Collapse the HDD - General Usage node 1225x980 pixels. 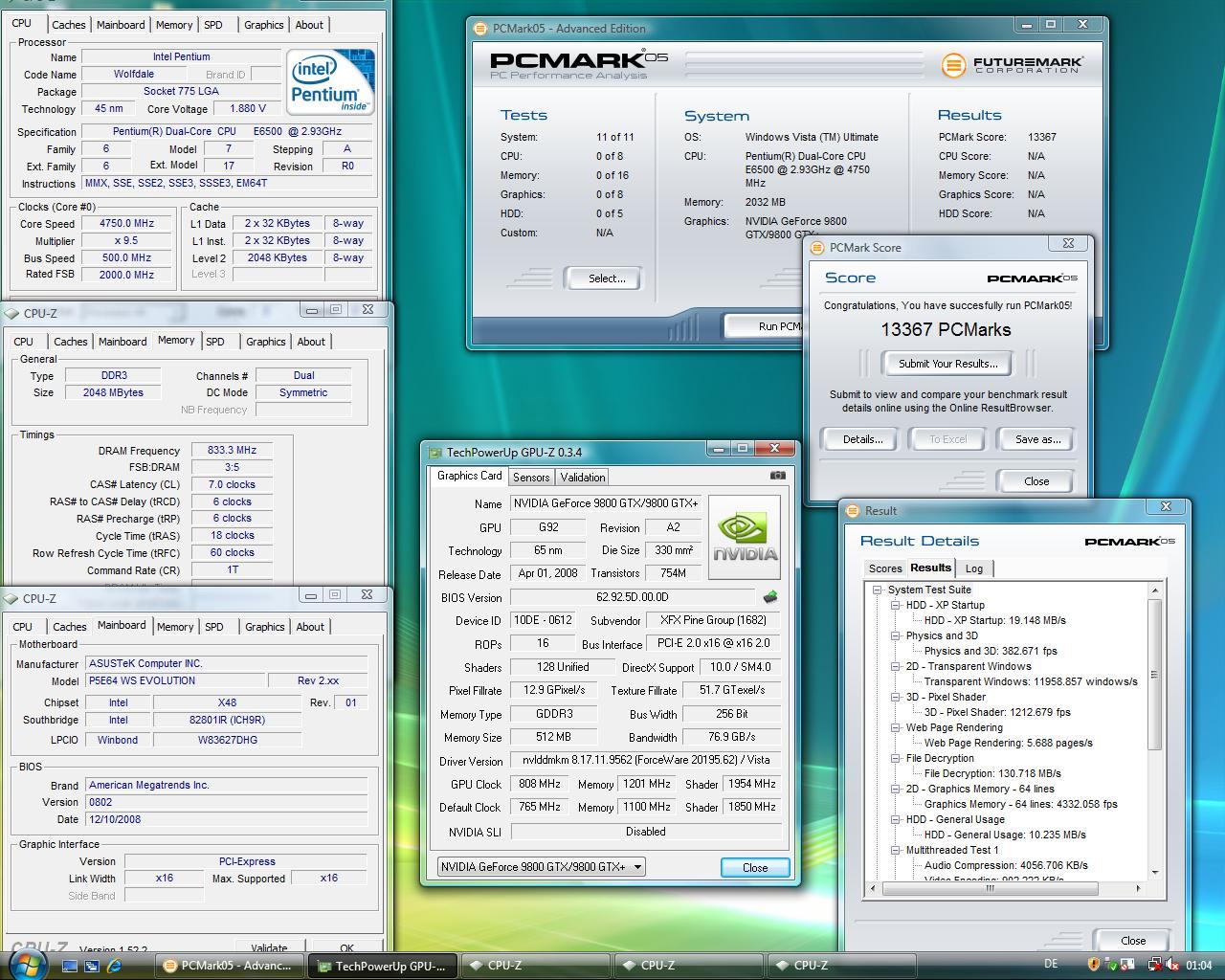click(896, 819)
